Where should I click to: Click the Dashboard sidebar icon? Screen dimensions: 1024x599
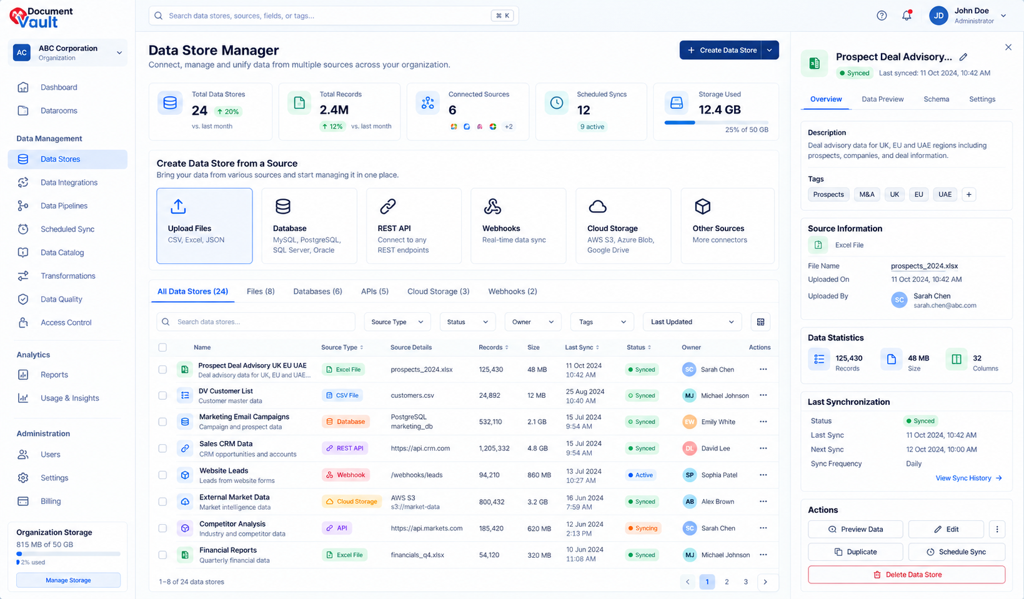(23, 87)
